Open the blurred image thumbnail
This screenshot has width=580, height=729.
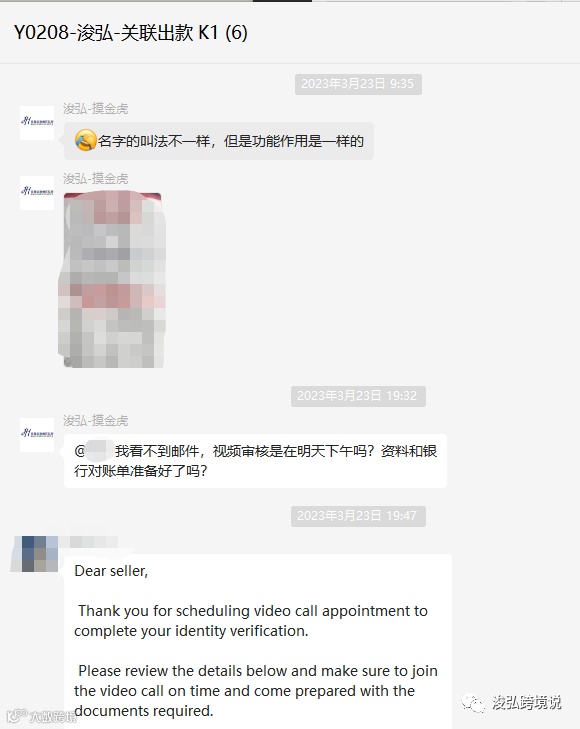(112, 279)
